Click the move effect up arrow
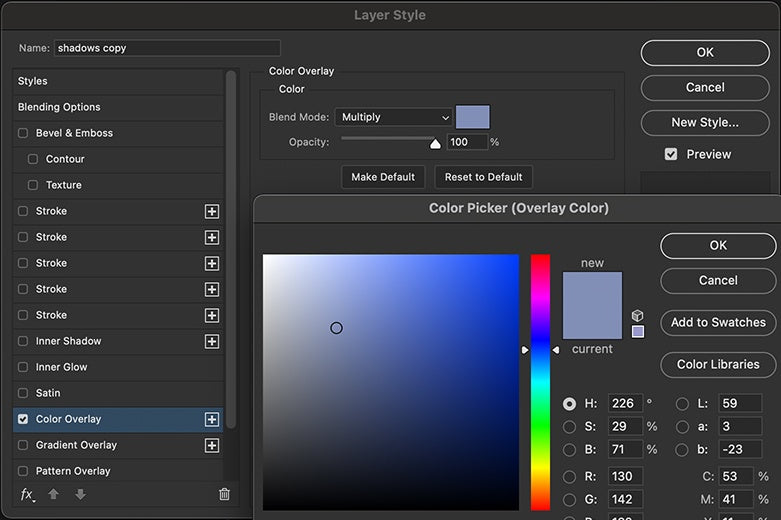Viewport: 781px width, 520px height. [54, 494]
